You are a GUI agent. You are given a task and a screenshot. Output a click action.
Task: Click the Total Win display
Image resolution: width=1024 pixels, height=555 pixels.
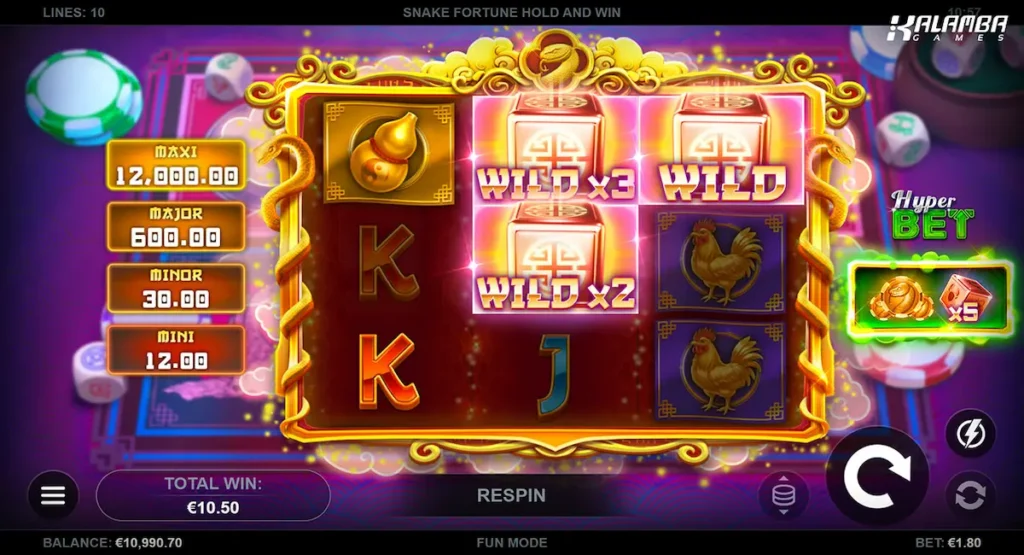(x=213, y=496)
